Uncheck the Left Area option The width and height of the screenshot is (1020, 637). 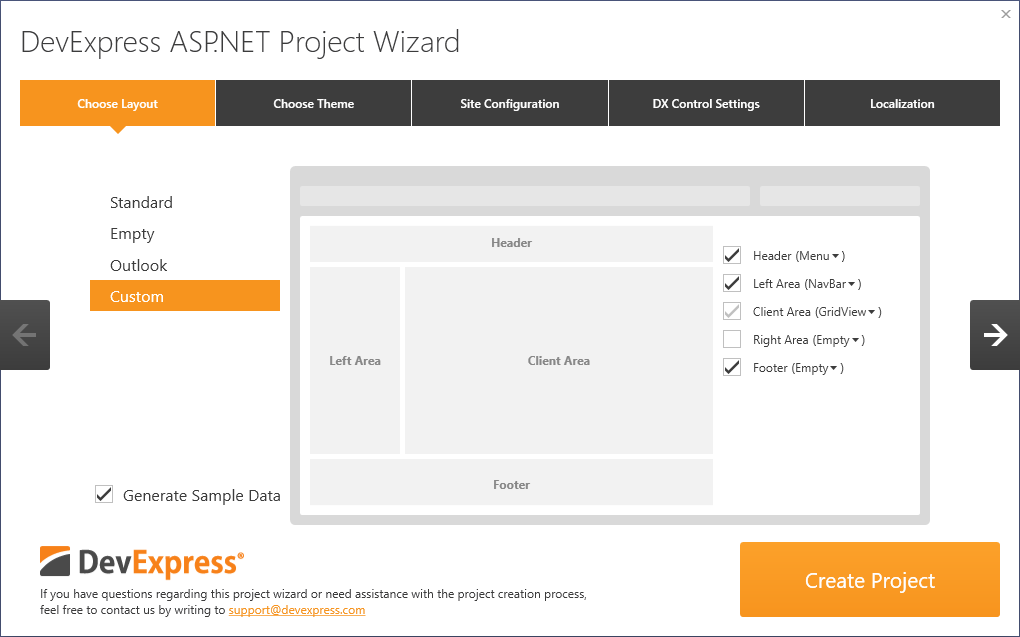coord(731,282)
